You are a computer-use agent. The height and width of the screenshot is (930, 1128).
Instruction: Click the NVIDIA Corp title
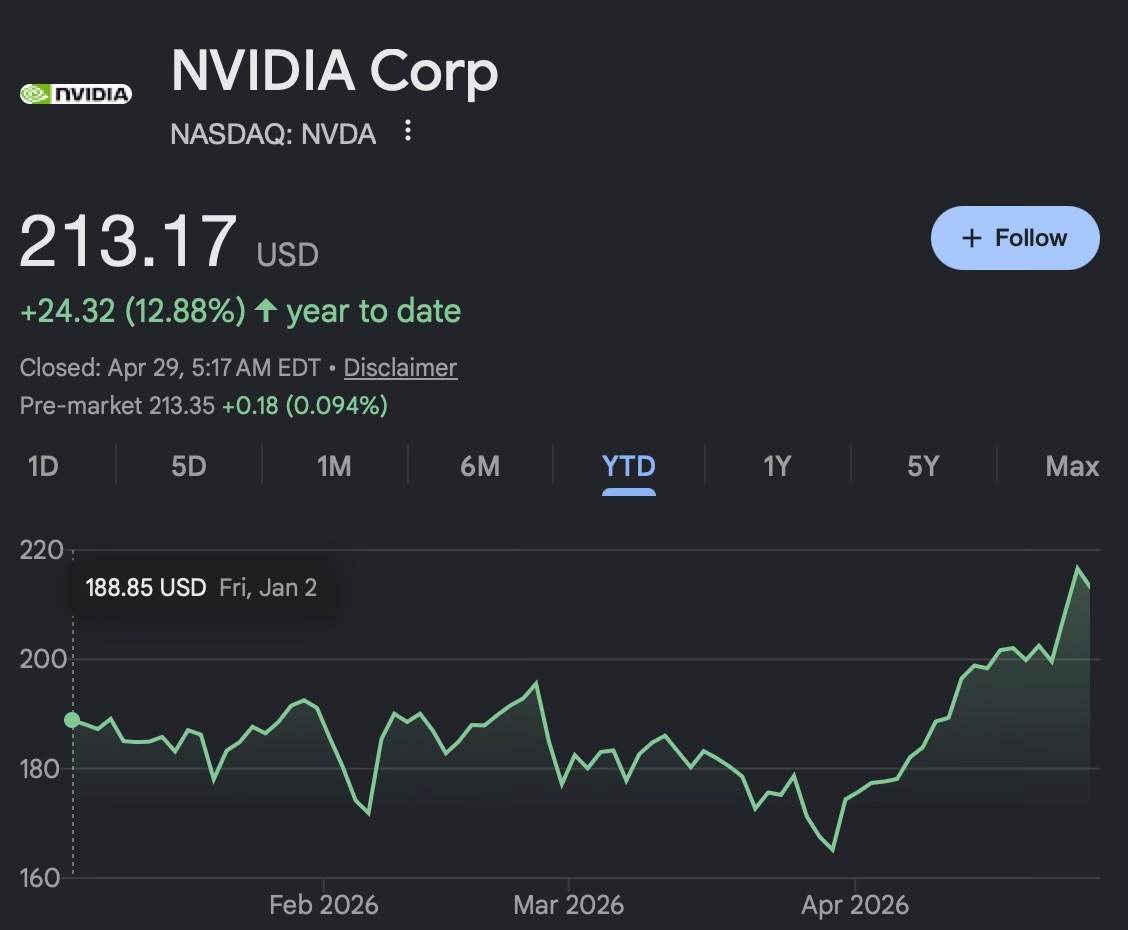[x=334, y=72]
